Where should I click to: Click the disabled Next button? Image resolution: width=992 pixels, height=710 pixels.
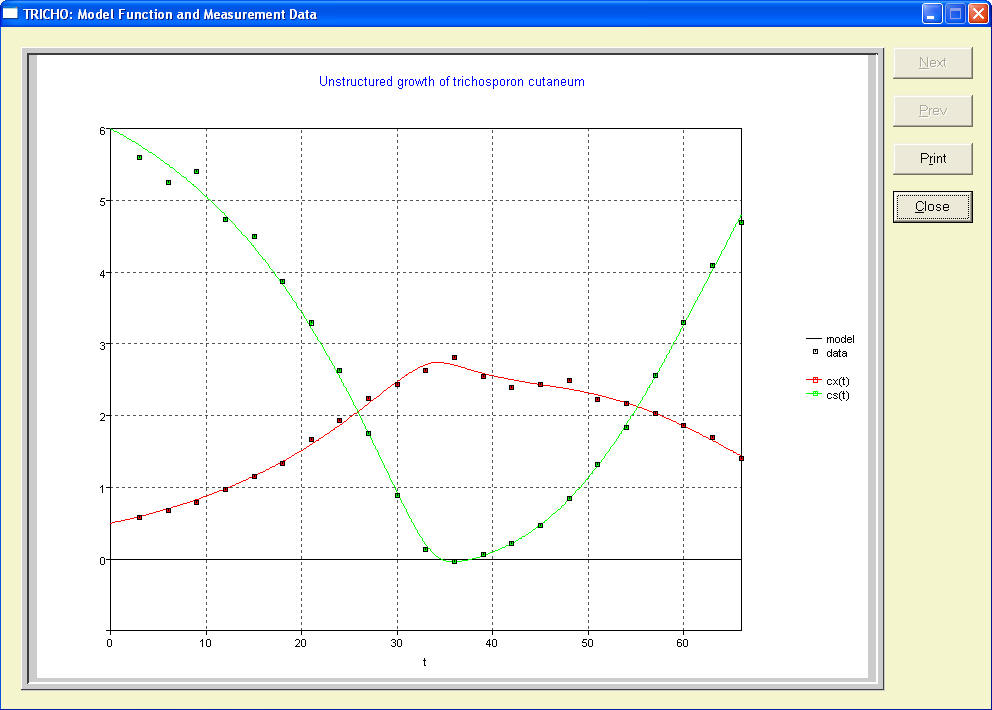click(932, 63)
